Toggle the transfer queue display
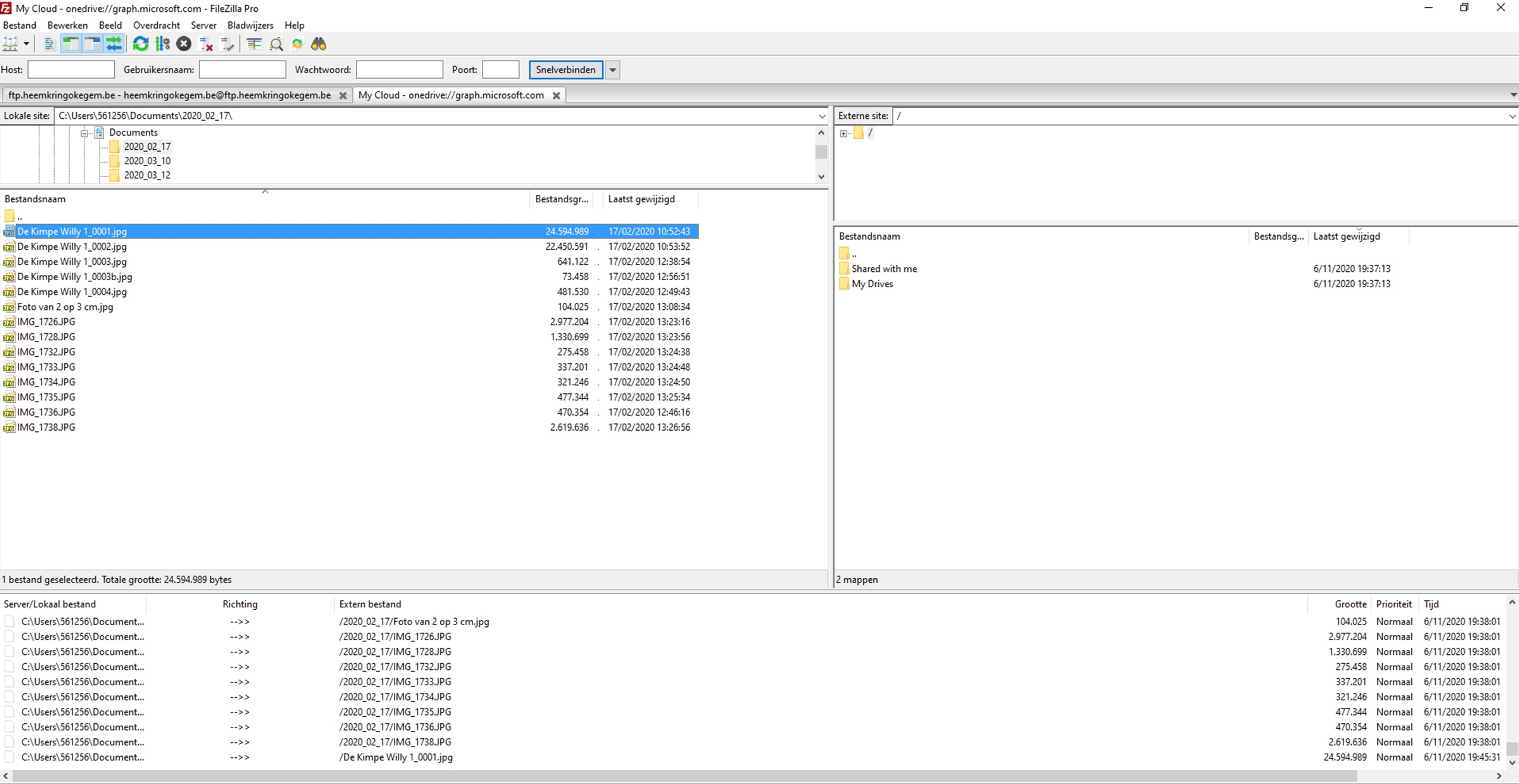1519x784 pixels. tap(114, 44)
